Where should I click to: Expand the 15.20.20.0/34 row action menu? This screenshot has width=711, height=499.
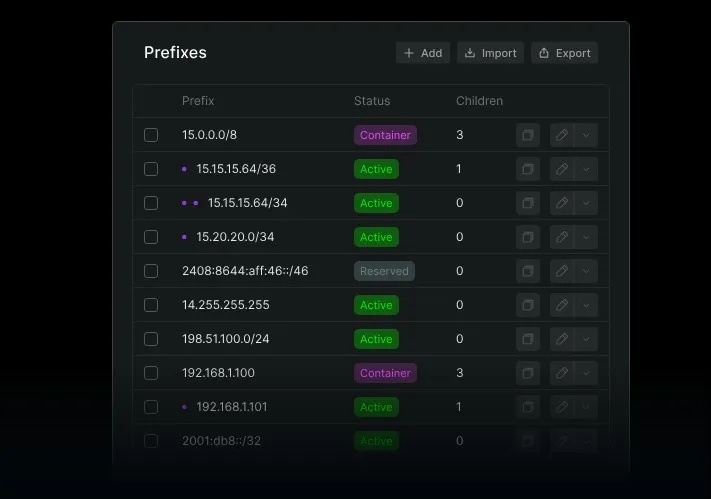click(x=587, y=237)
